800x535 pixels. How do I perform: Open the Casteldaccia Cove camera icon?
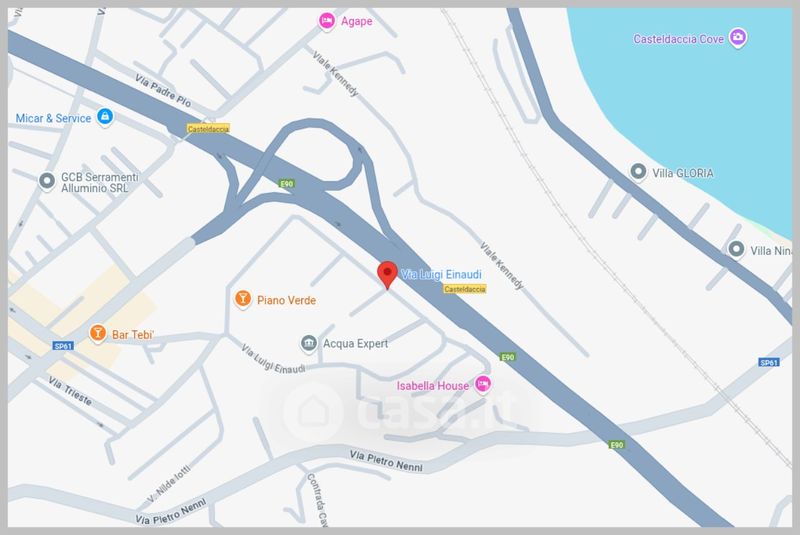click(738, 37)
